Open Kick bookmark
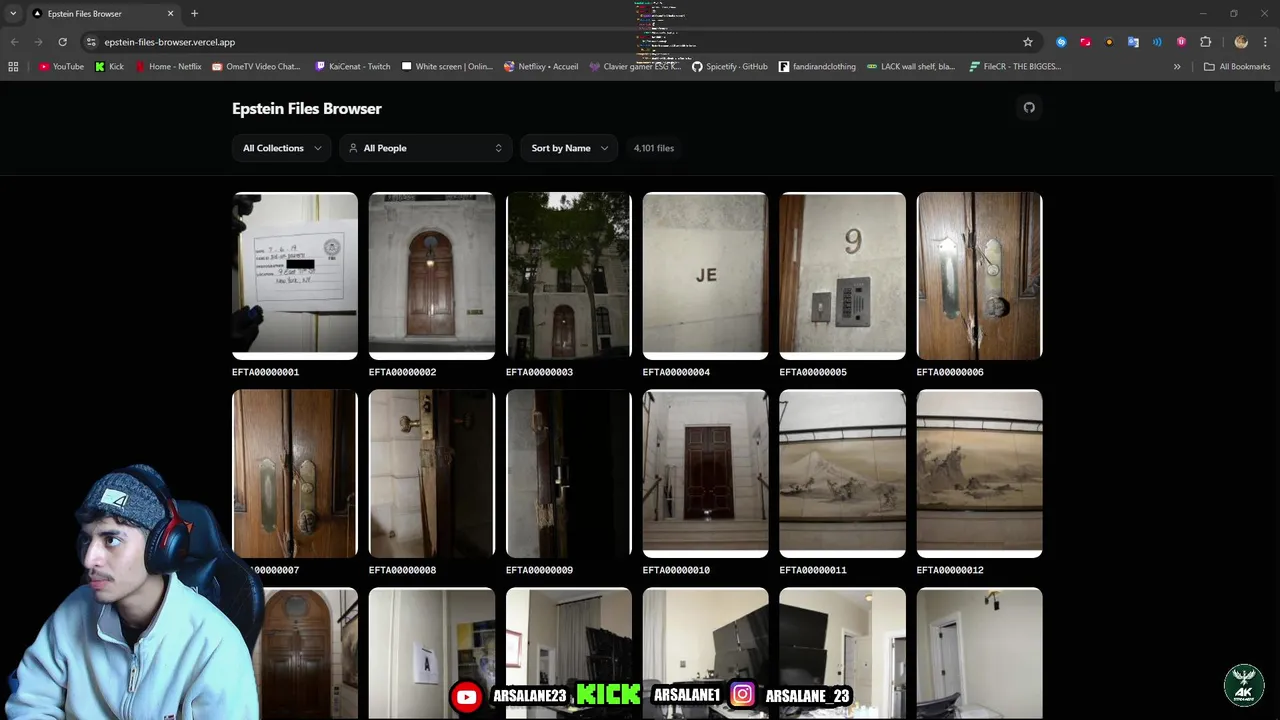The image size is (1280, 720). click(109, 67)
